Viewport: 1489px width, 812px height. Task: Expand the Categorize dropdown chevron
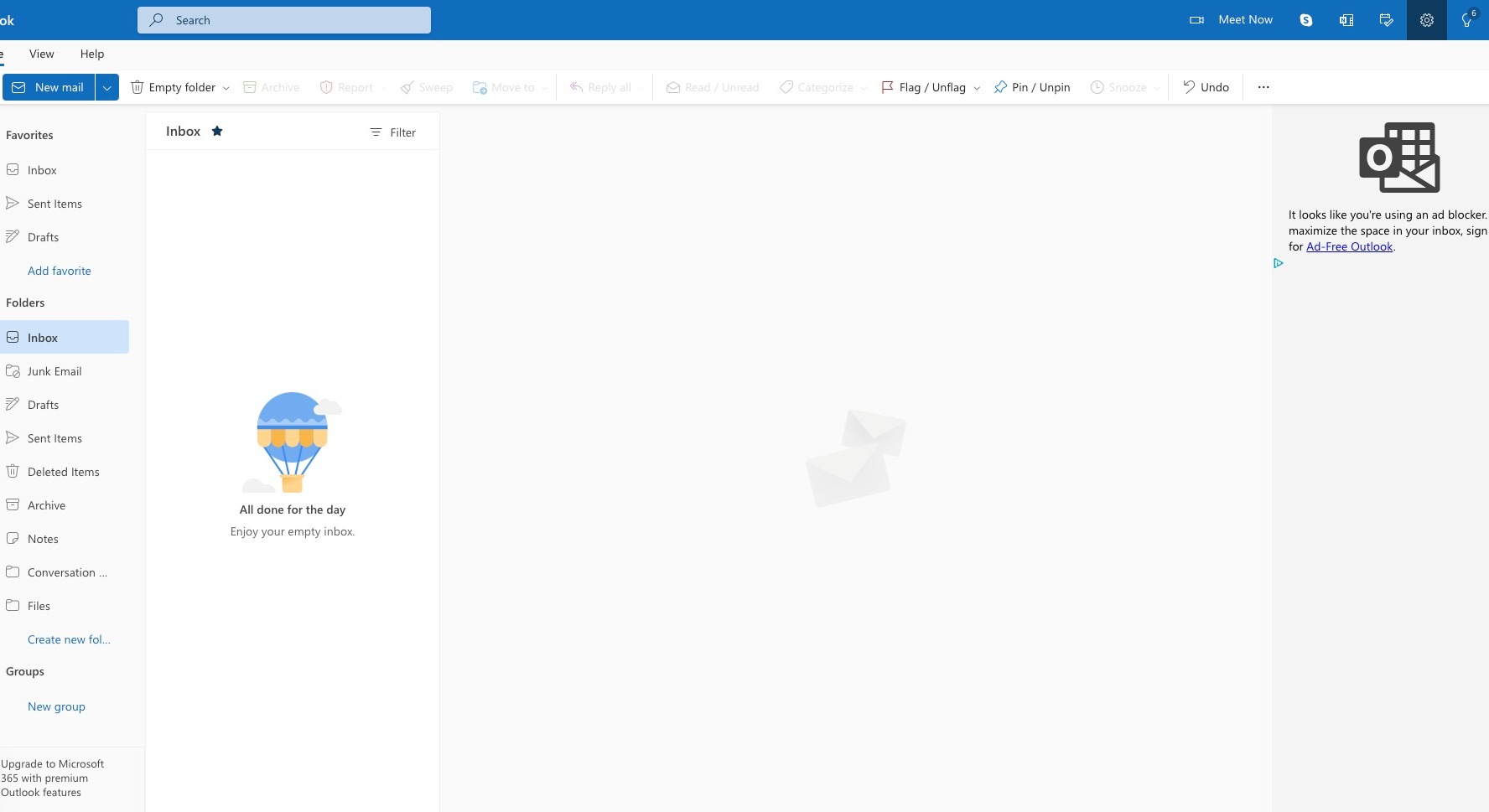pyautogui.click(x=864, y=88)
